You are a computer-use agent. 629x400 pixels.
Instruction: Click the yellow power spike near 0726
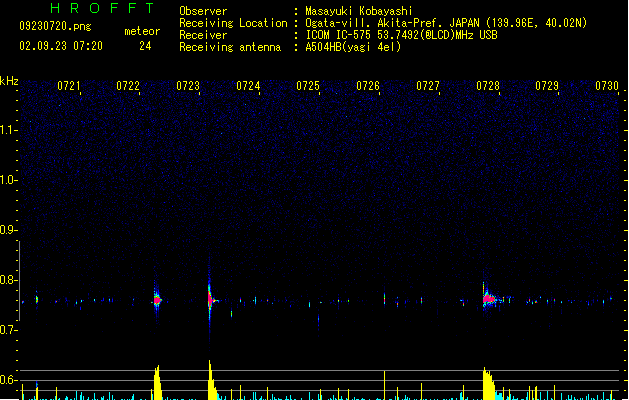(384, 385)
